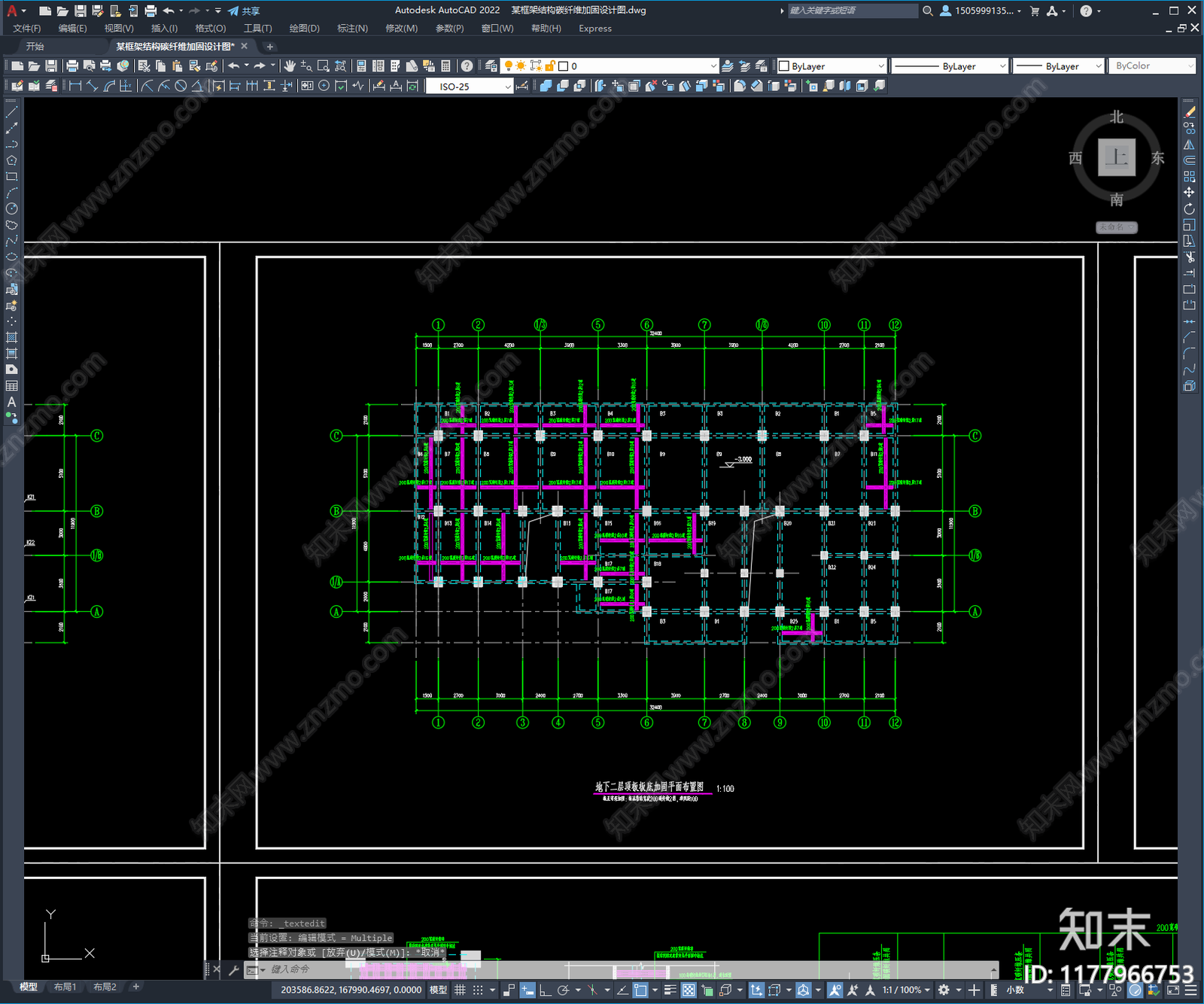Viewport: 1204px width, 1004px height.
Task: Add a new drawing tab with plus
Action: point(270,47)
